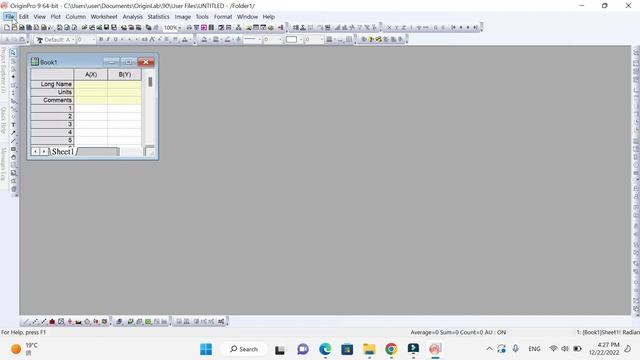Click the Print icon beside zoom box

(x=189, y=27)
